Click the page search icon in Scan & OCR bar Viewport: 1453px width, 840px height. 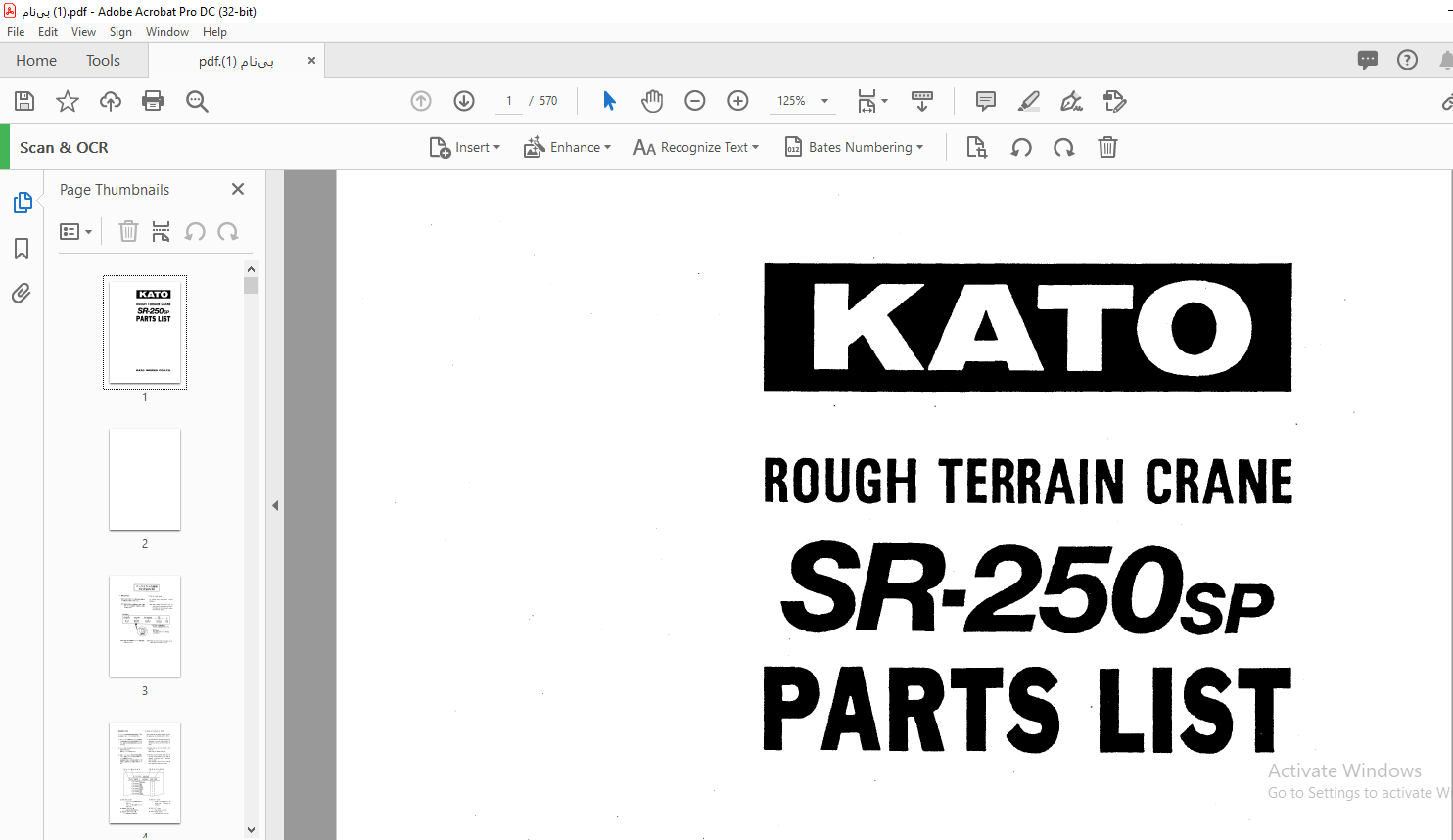[976, 147]
